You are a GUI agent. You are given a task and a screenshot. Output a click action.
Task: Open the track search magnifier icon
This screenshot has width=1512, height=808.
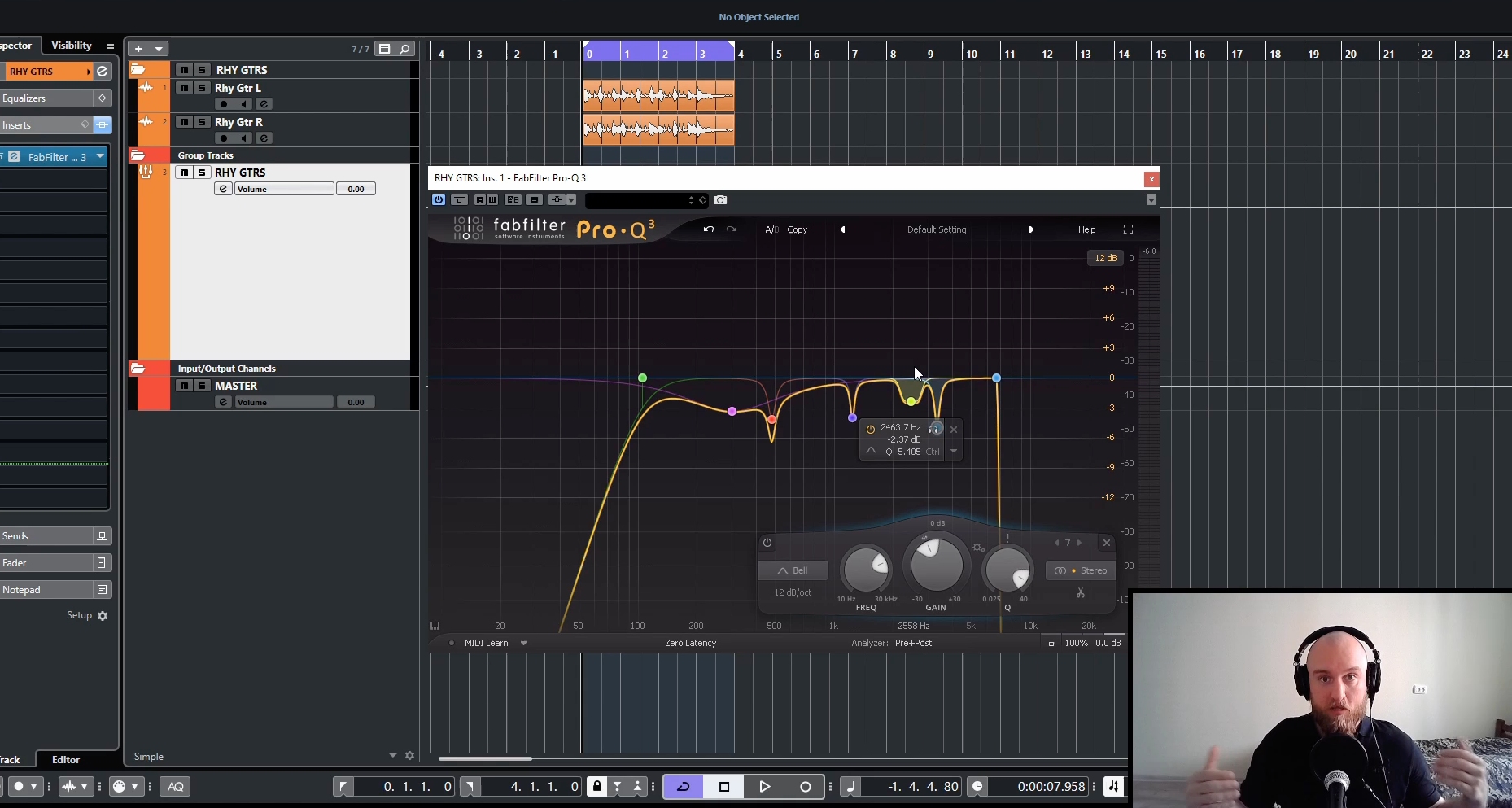pos(404,49)
